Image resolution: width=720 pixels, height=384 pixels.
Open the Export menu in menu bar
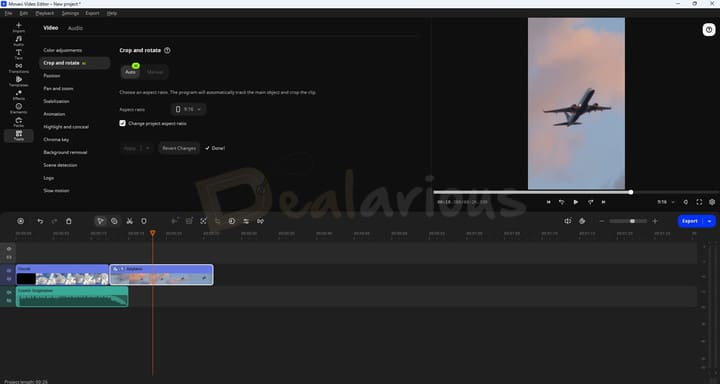click(92, 13)
